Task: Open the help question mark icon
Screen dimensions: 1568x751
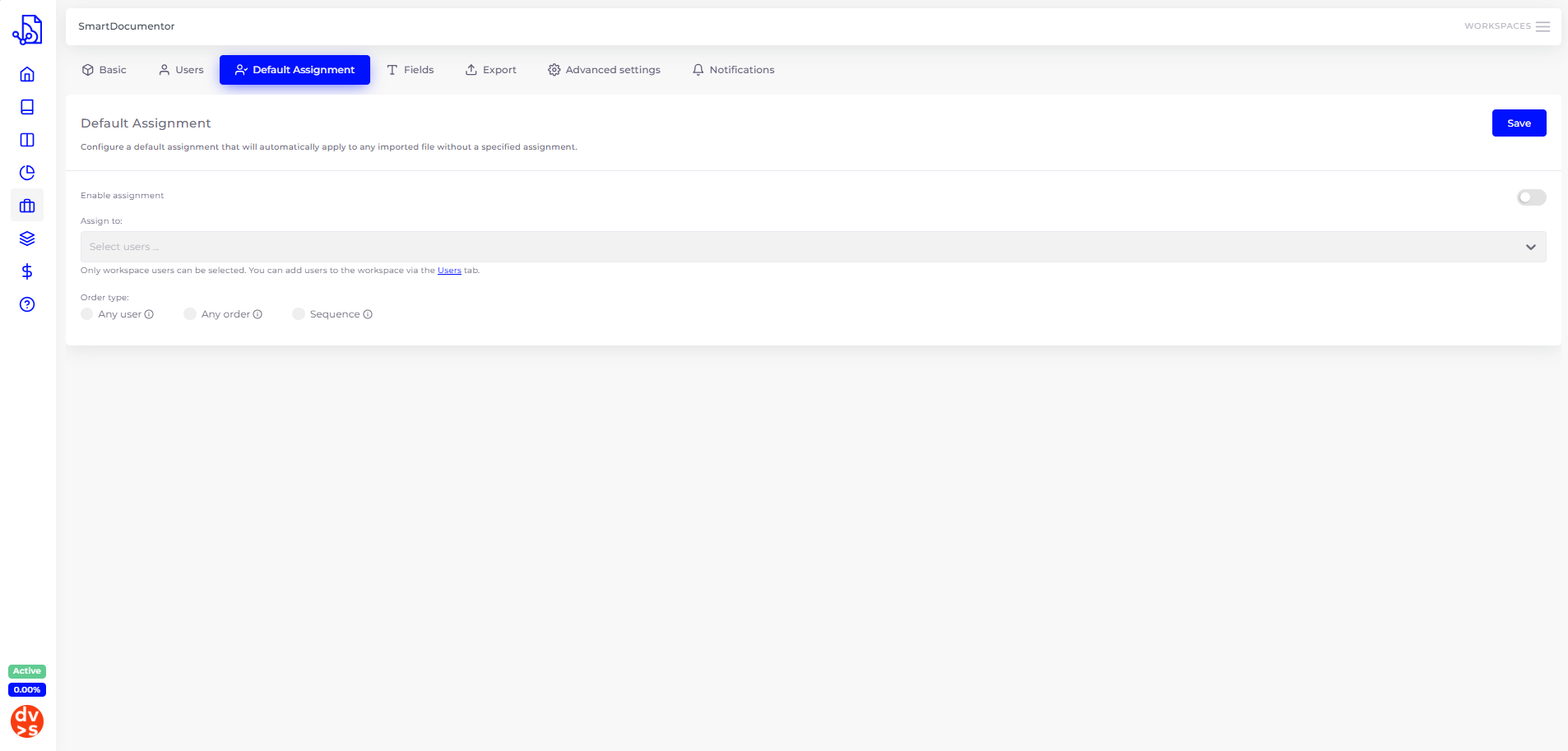Action: [x=27, y=304]
